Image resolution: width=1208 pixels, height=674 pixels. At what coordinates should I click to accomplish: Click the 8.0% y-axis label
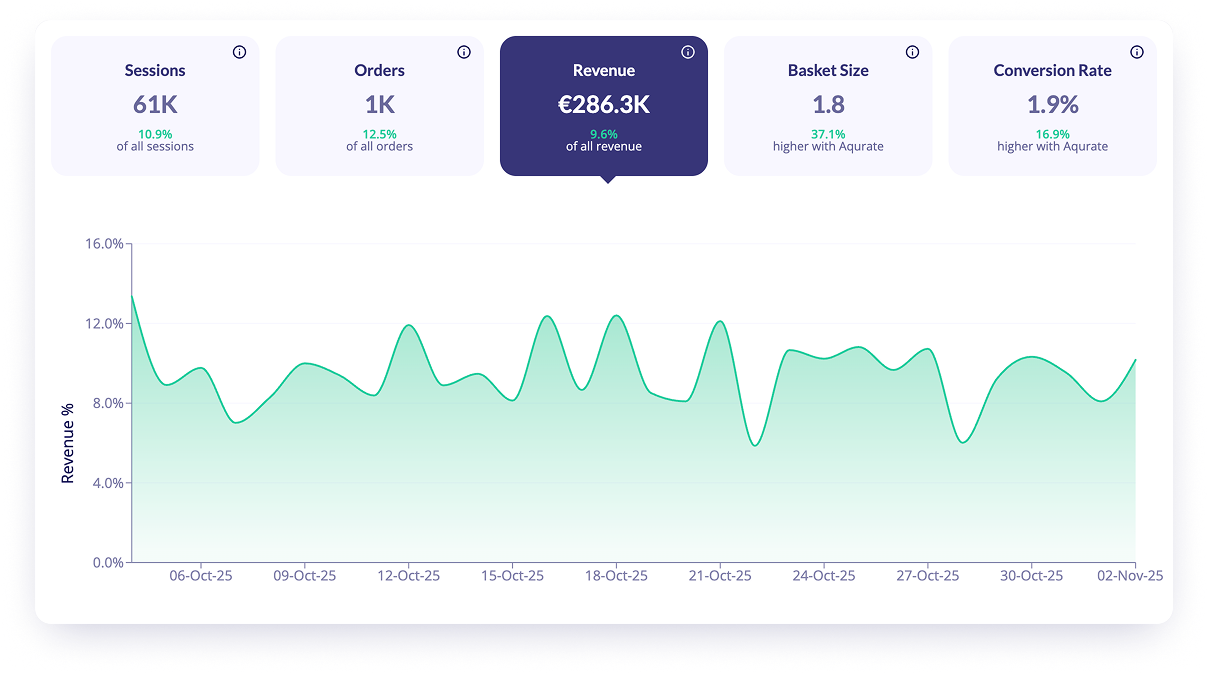pos(106,403)
